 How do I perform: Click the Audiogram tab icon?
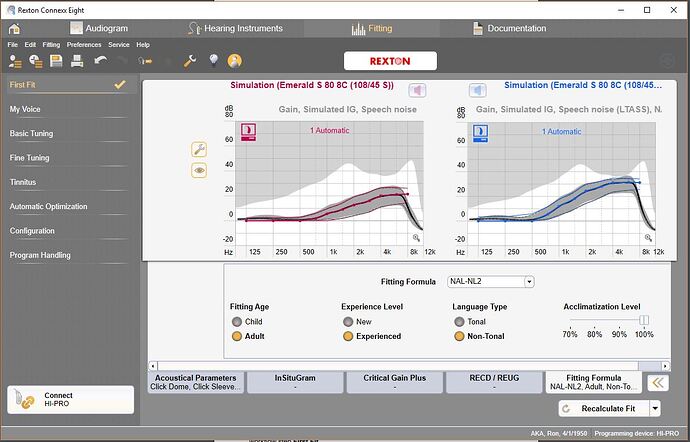click(x=76, y=28)
